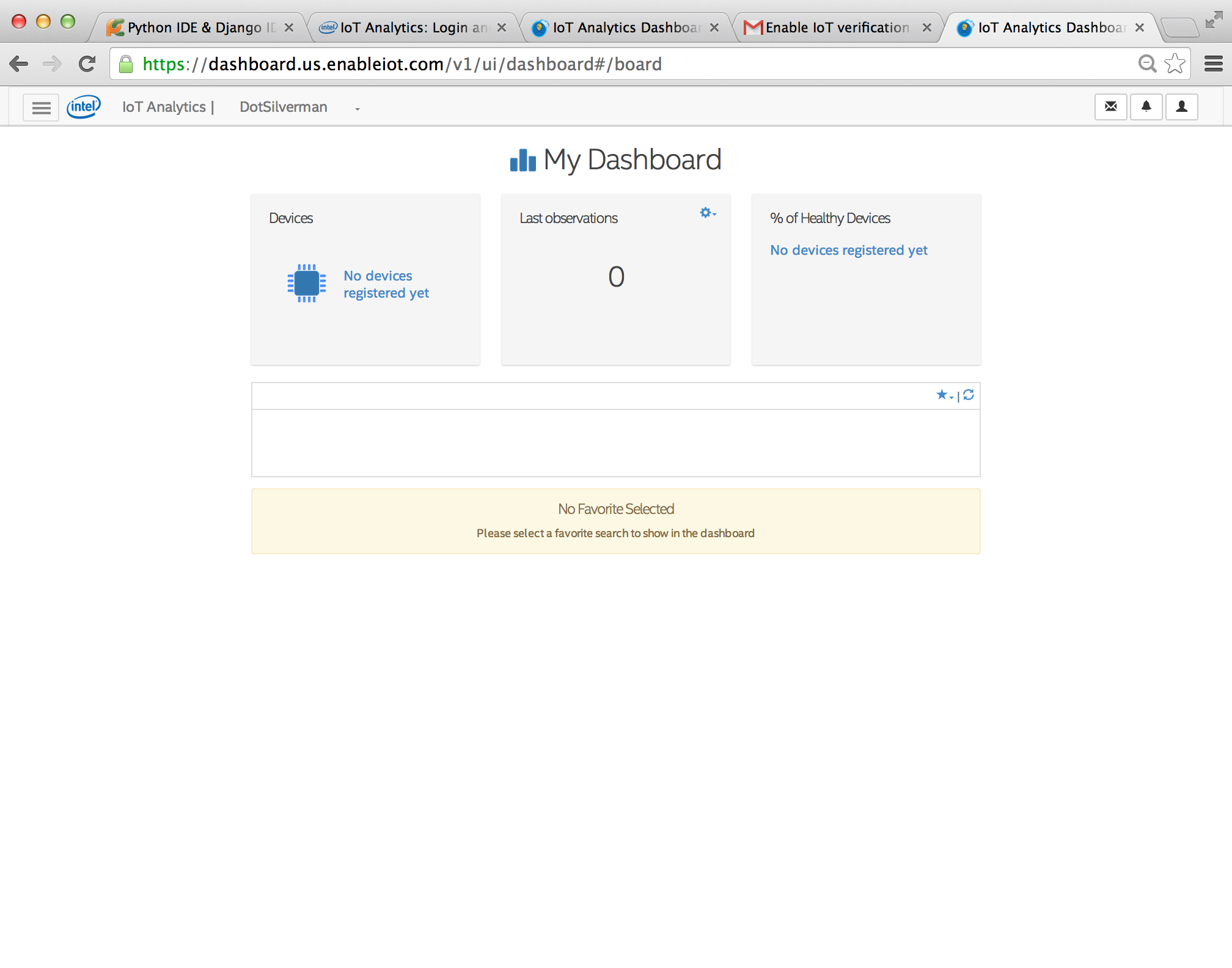Expand the IoT Analytics navigation menu

coord(40,107)
